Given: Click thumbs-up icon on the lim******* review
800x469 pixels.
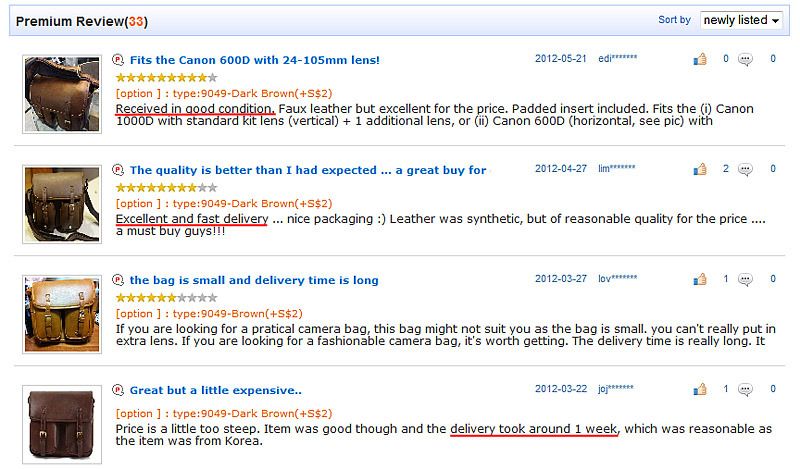Looking at the screenshot, I should [699, 169].
